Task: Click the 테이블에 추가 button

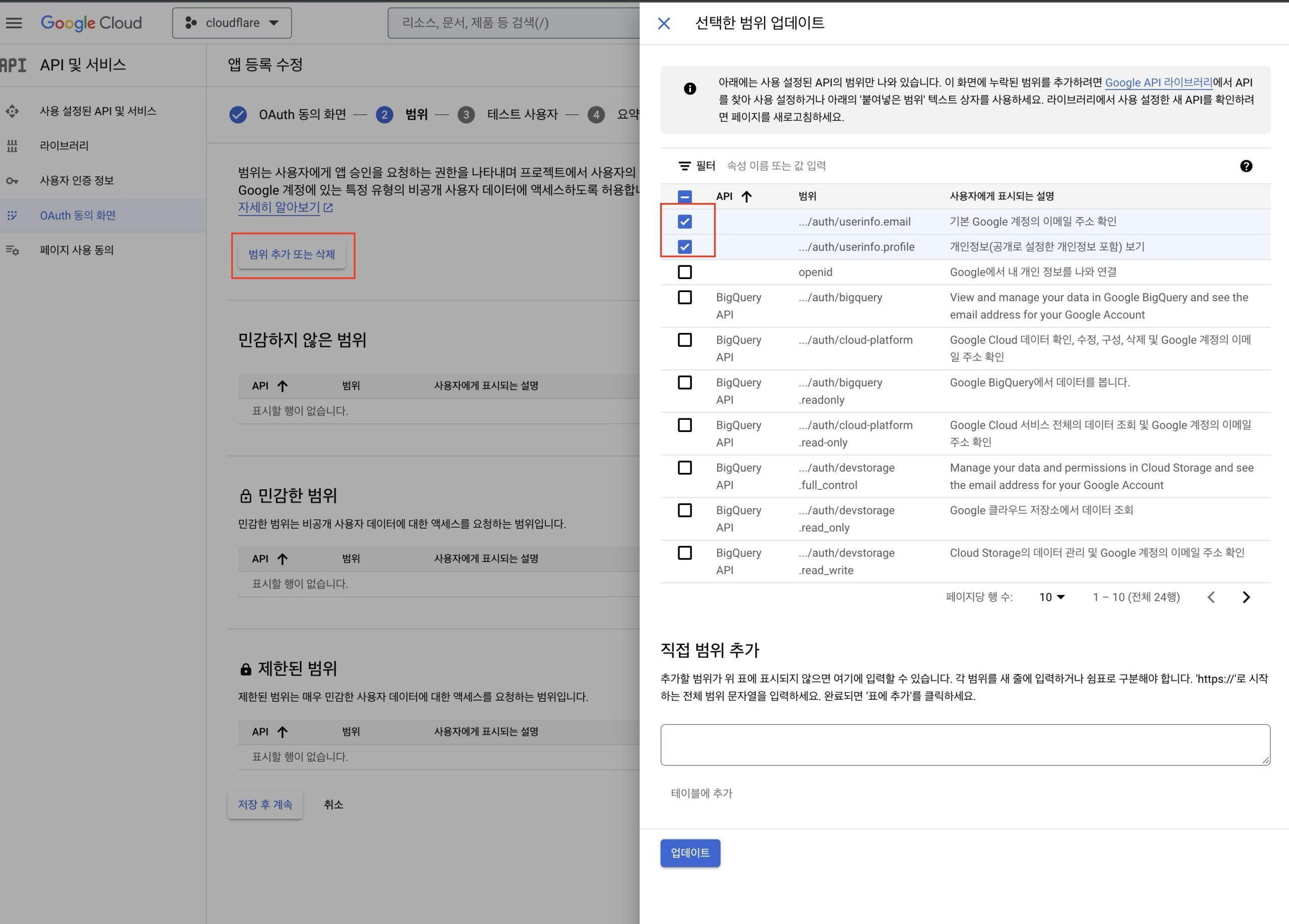Action: coord(701,793)
